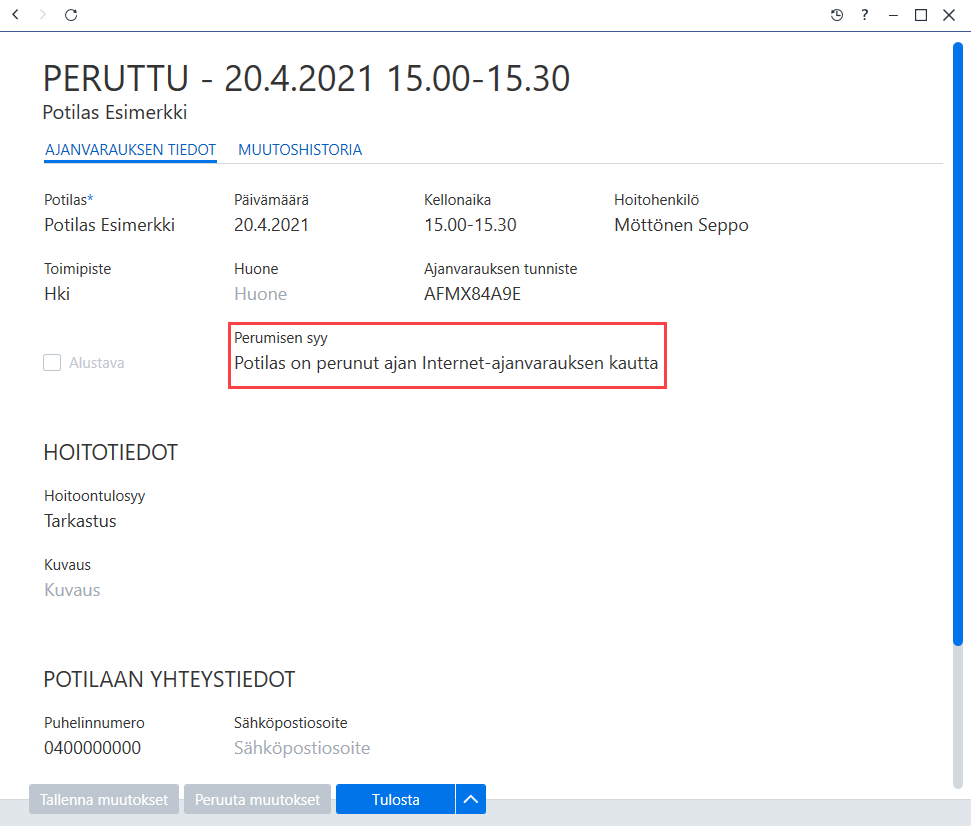
Task: Click the forward navigation arrow icon
Action: (x=43, y=14)
